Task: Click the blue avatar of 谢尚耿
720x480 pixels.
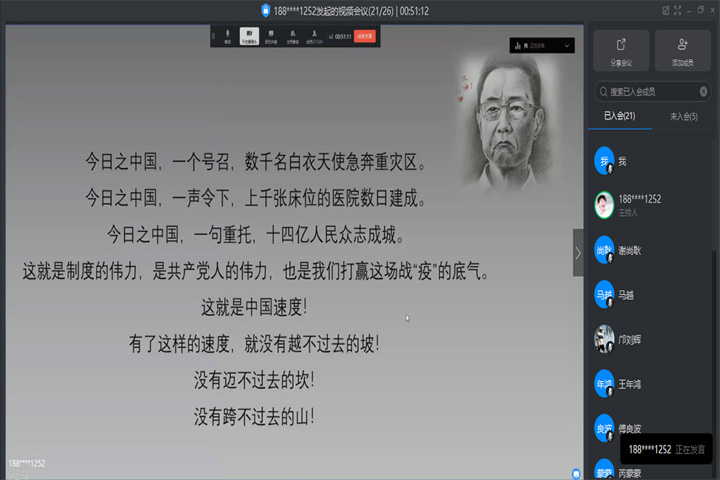Action: (604, 250)
